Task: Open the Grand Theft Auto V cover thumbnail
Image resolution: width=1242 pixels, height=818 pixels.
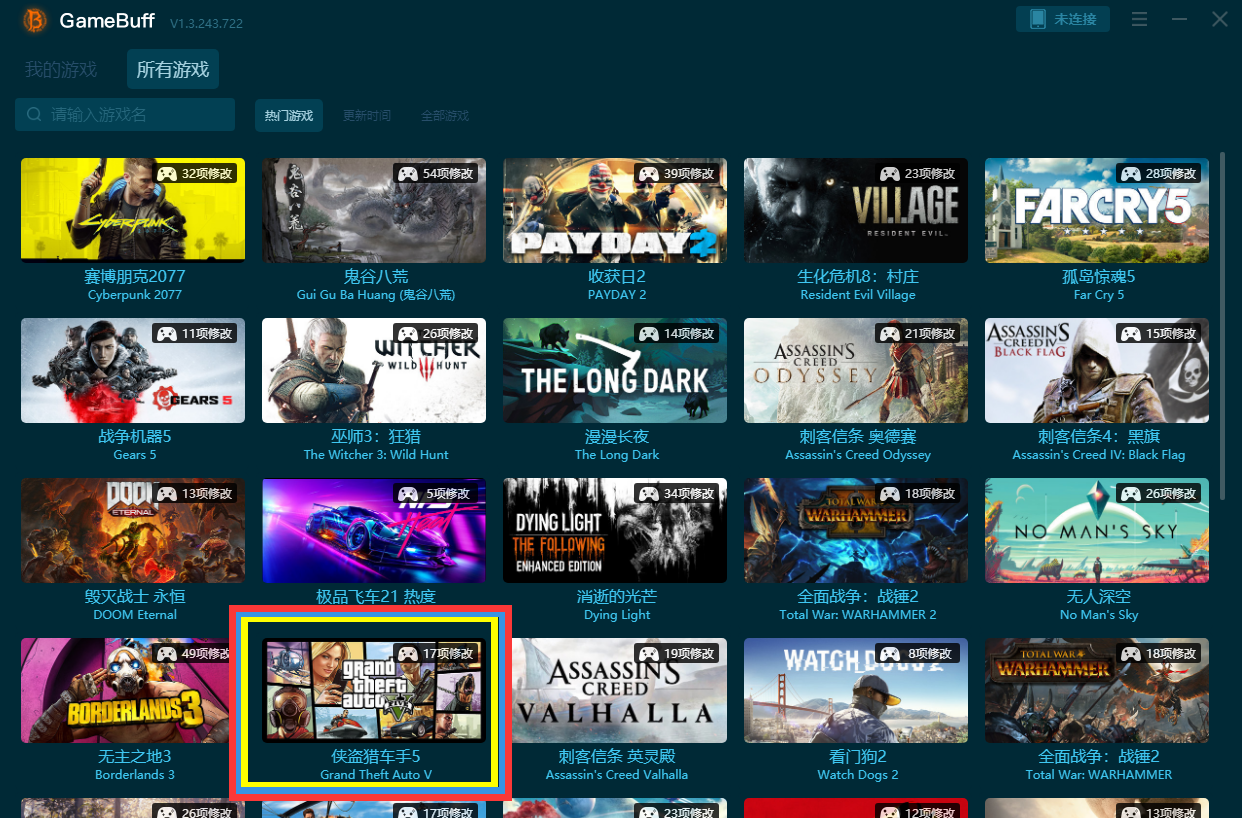Action: click(374, 690)
